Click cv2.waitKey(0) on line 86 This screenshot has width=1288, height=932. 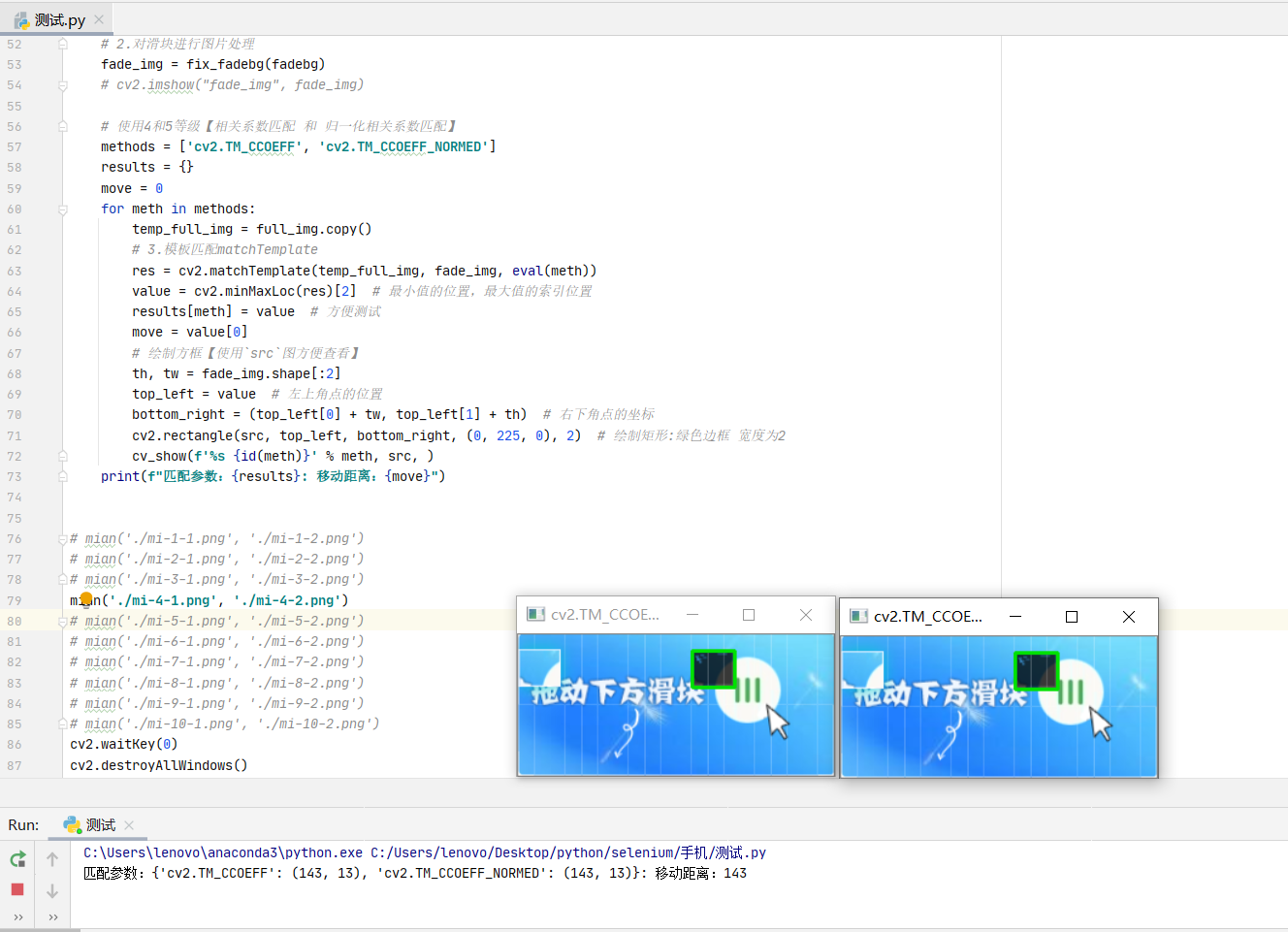point(124,745)
